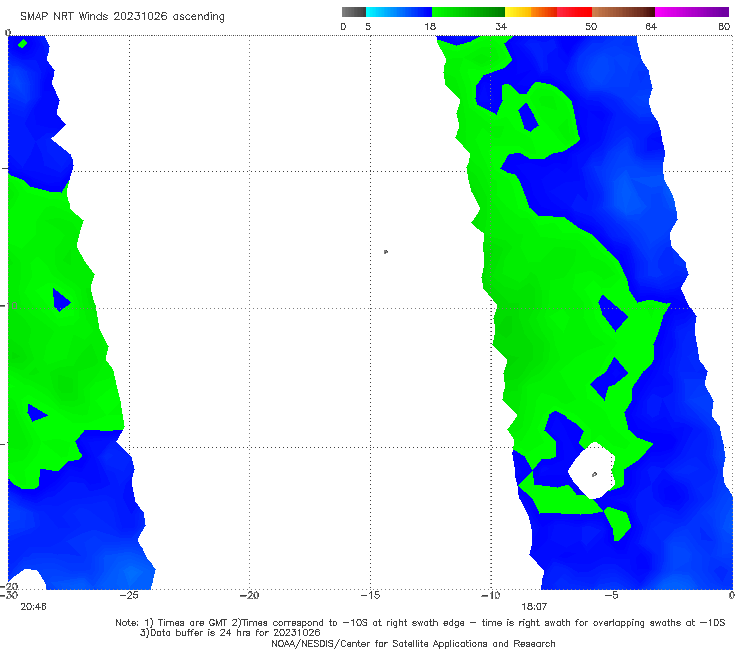
Task: Click the color bar label '5'
Action: pyautogui.click(x=368, y=27)
